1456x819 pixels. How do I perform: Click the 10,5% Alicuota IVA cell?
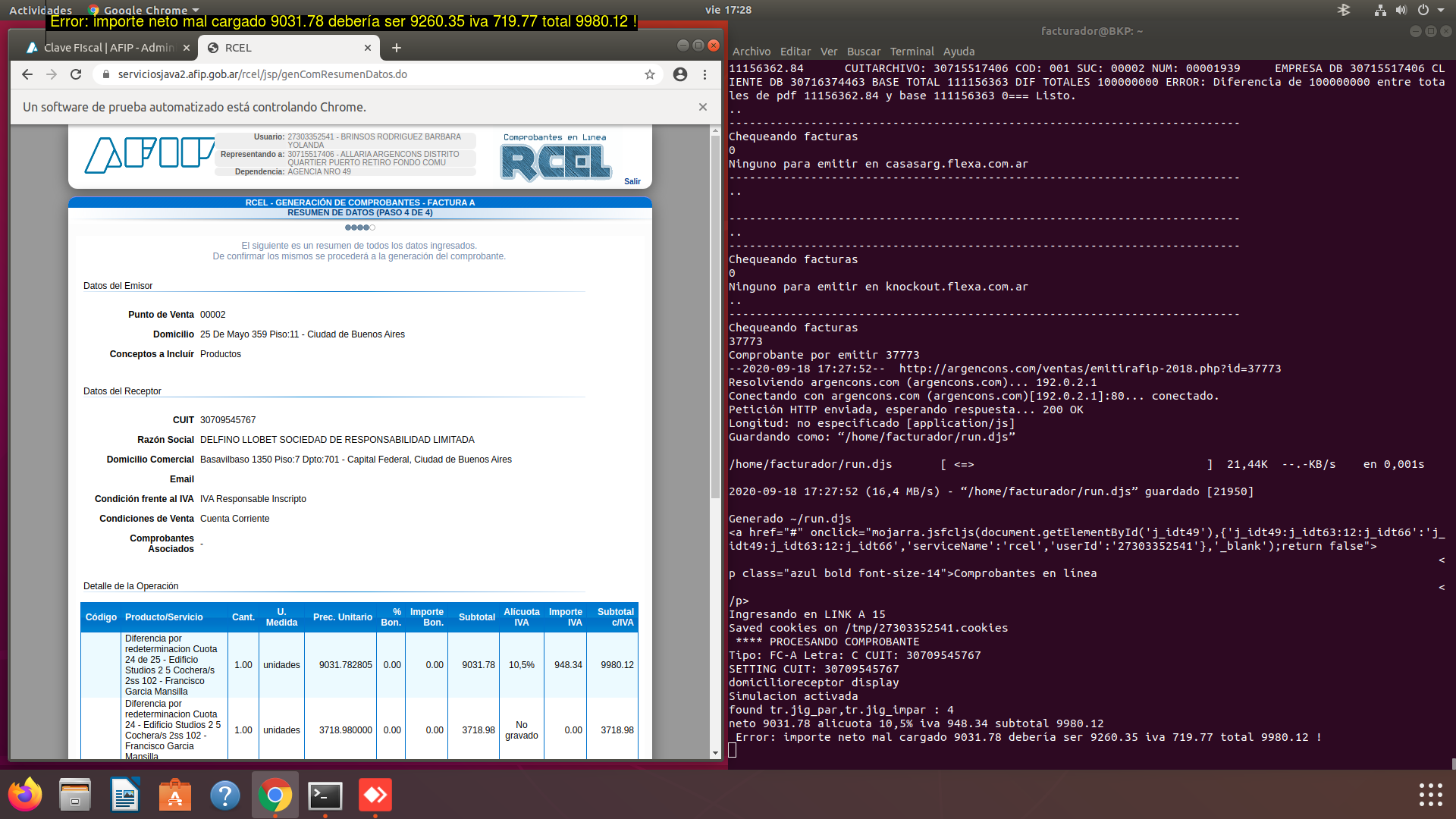click(x=522, y=665)
